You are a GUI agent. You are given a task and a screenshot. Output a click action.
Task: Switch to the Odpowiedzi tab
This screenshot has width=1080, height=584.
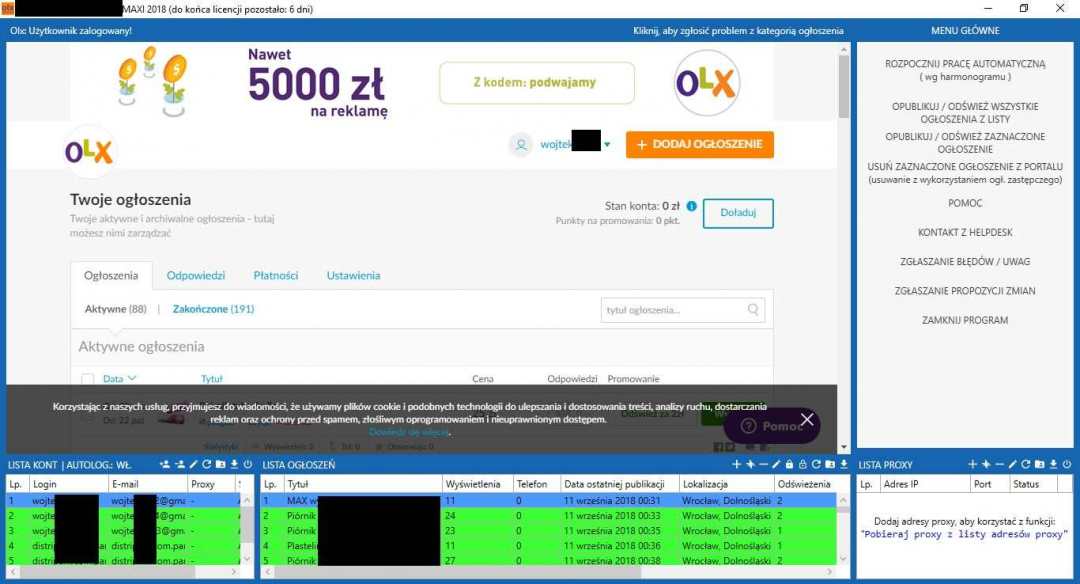(195, 276)
